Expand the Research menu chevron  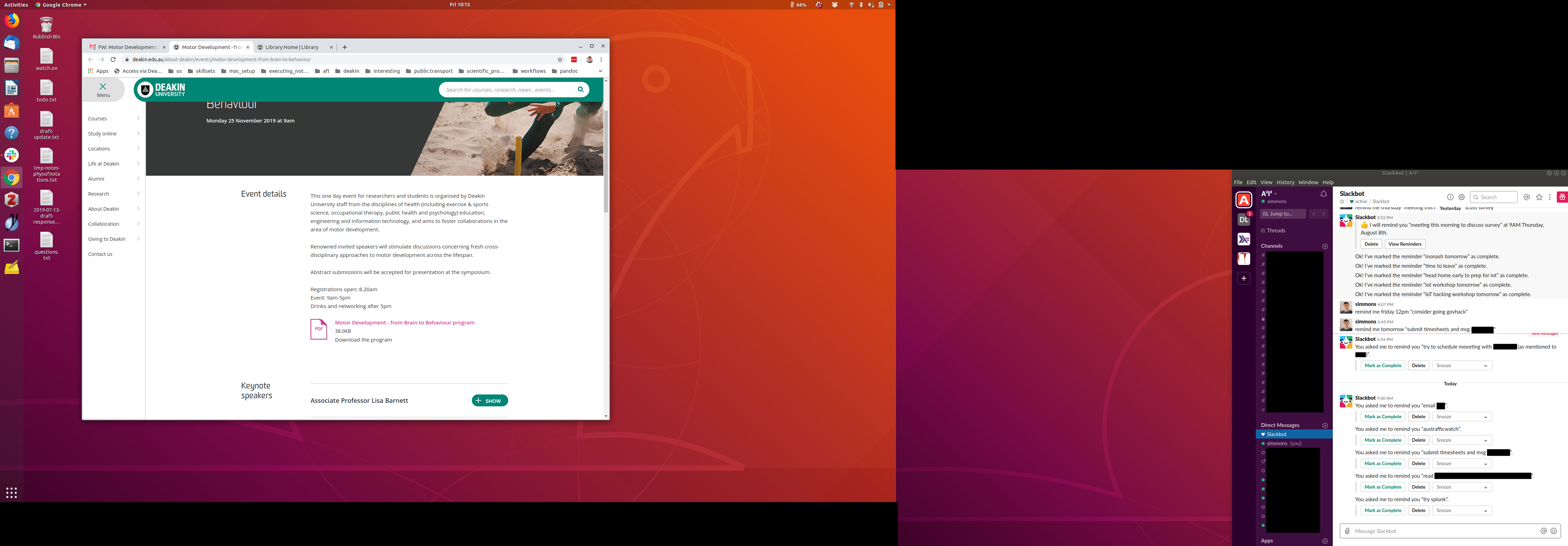[x=138, y=194]
